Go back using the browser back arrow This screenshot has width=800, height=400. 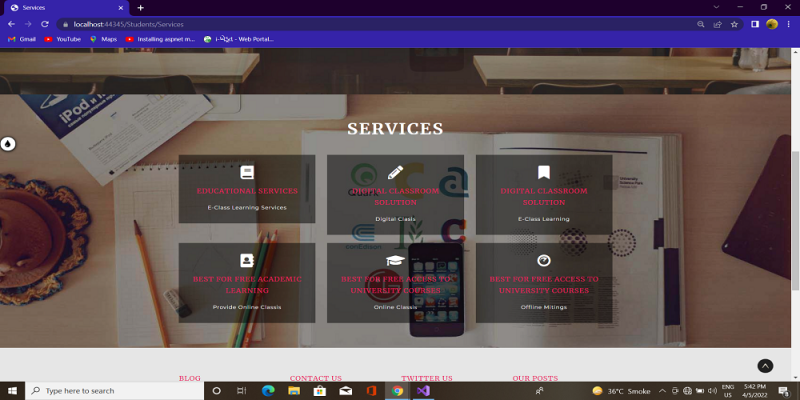click(x=11, y=24)
